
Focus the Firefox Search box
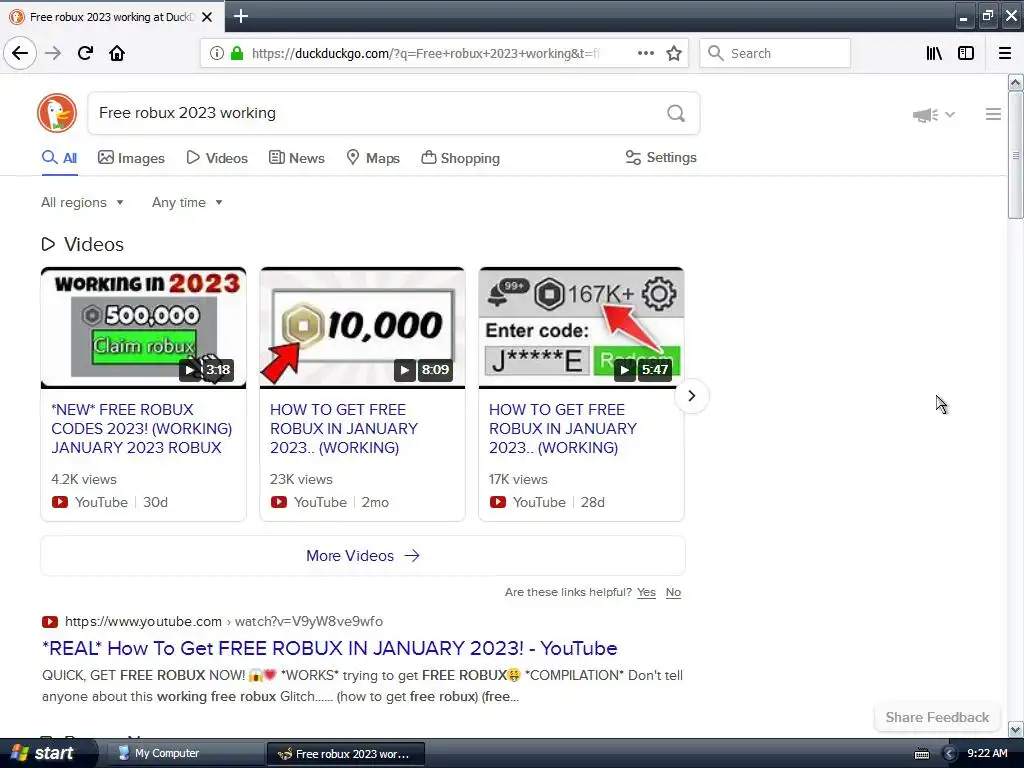coord(775,53)
